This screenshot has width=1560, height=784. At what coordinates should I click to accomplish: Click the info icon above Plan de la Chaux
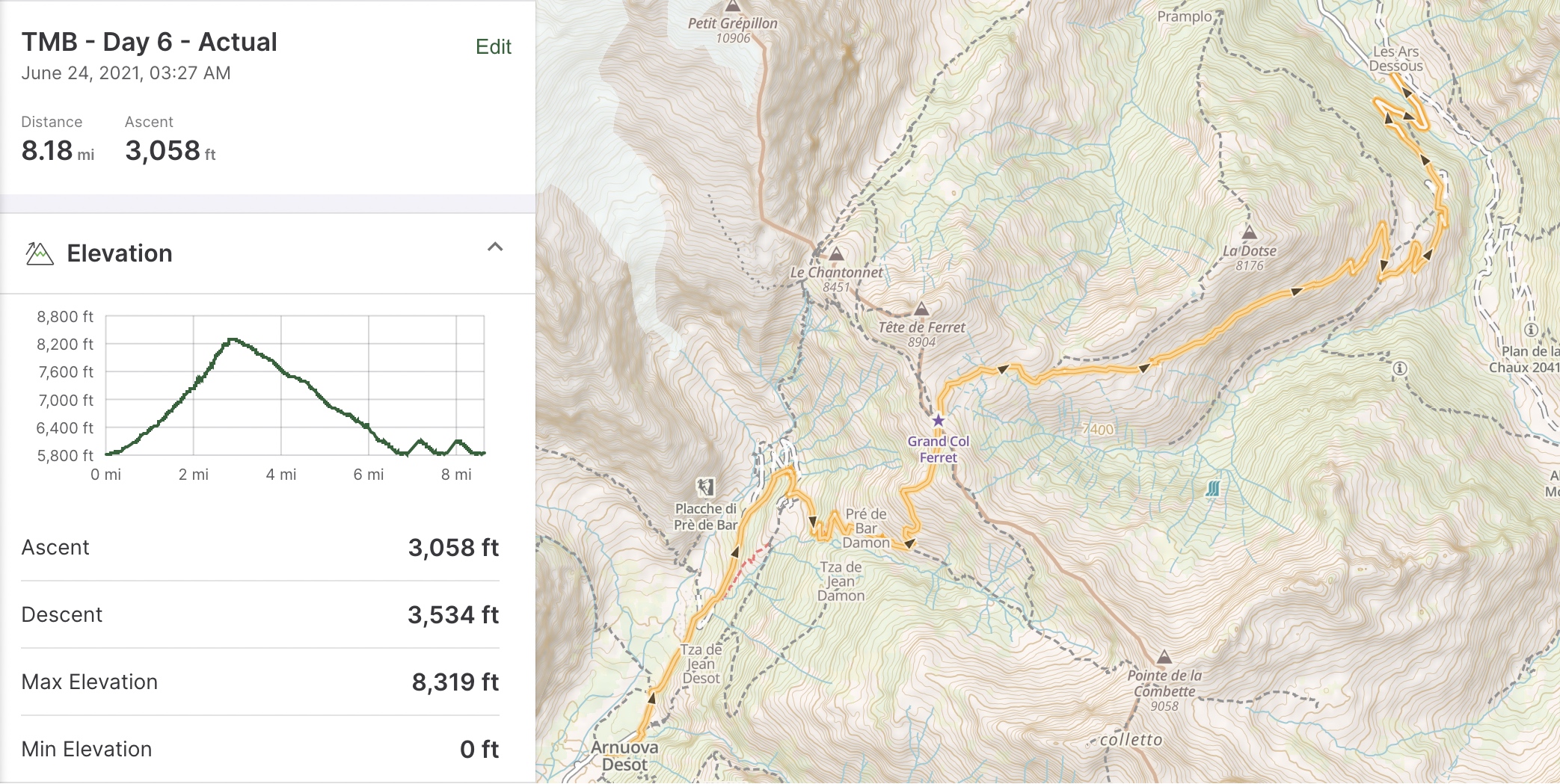click(1531, 330)
